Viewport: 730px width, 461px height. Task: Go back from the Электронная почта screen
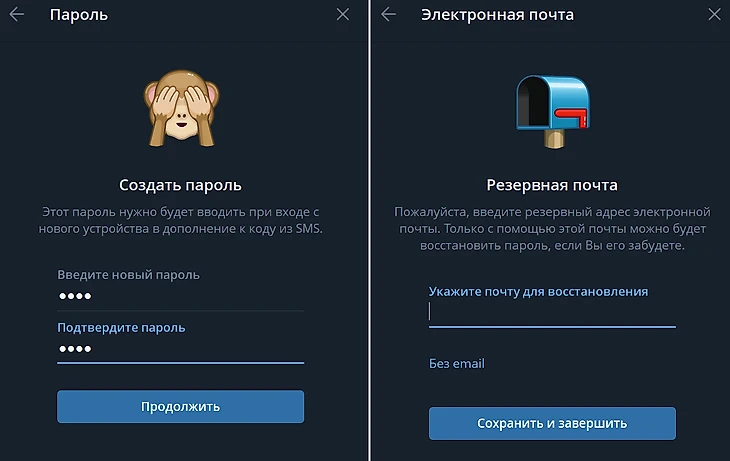[388, 14]
